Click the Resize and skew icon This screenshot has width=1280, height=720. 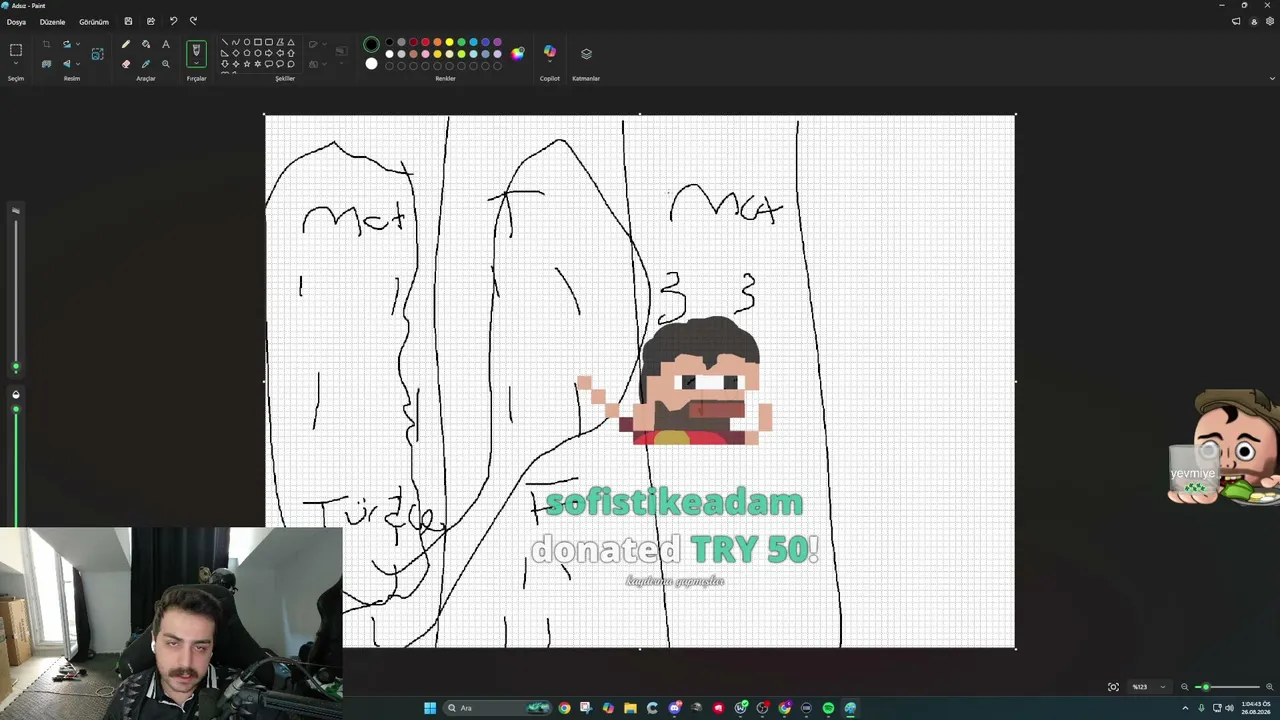coord(97,54)
